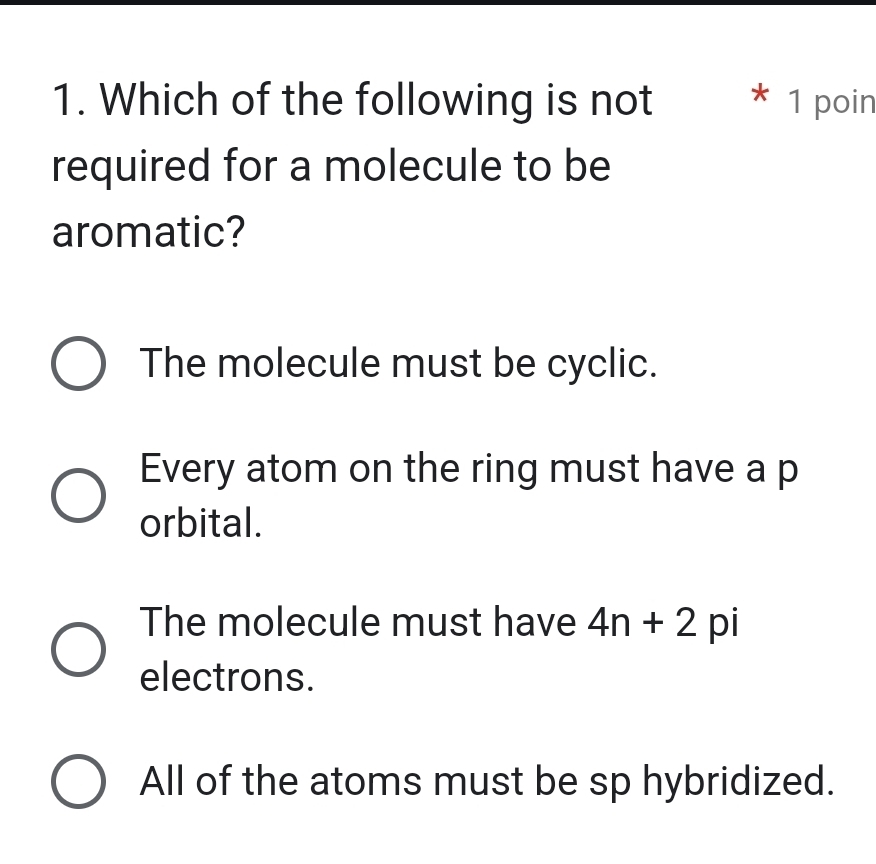876x864 pixels.
Task: Choose "Every atom on the ring must have a p orbital."
Action: coord(77,495)
